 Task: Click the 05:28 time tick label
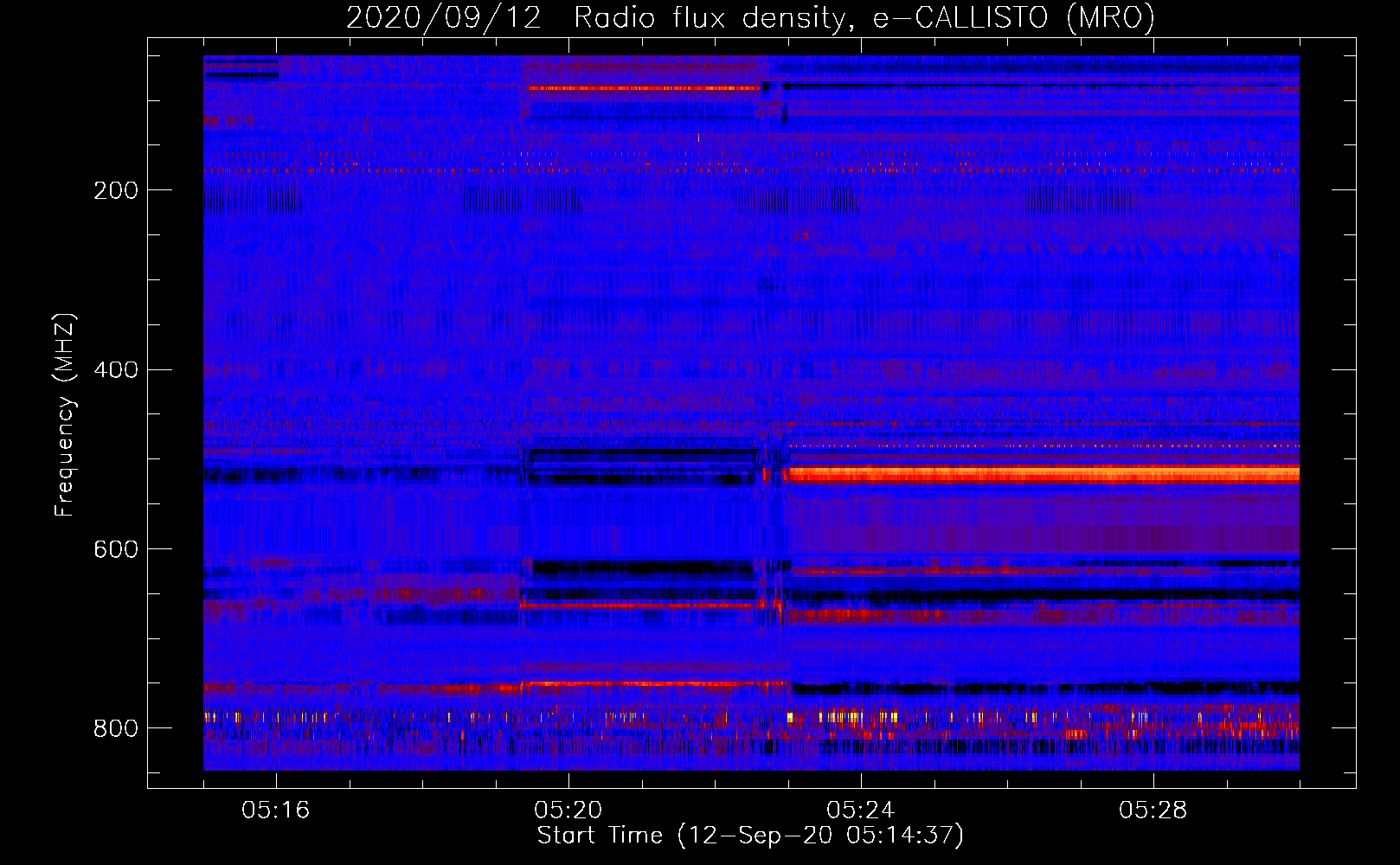[x=1153, y=810]
